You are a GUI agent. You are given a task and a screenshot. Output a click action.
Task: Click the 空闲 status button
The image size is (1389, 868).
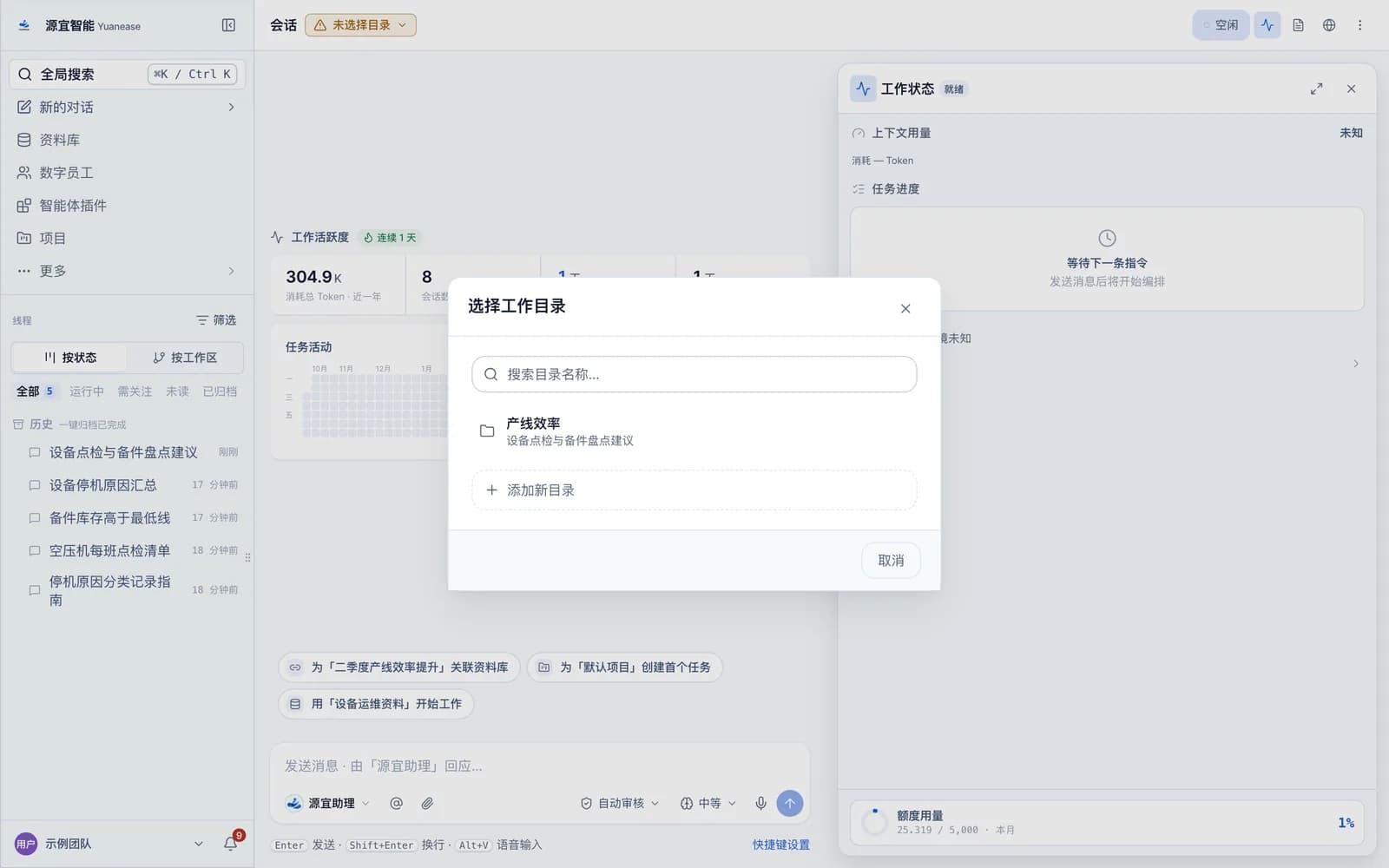[1221, 25]
